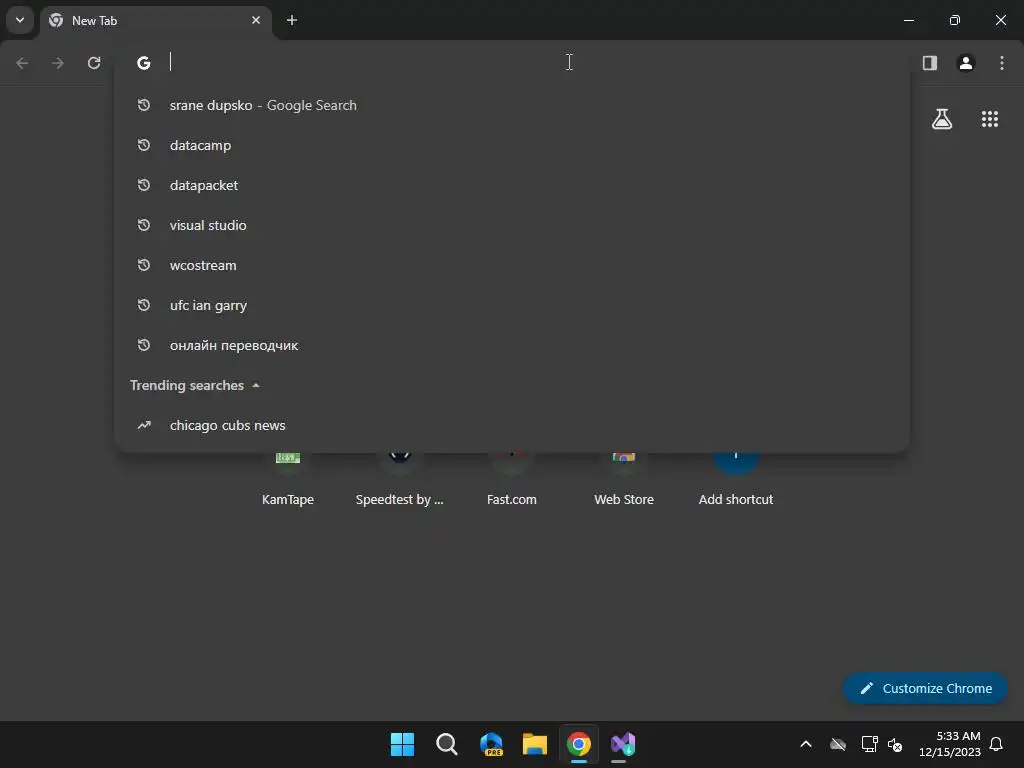Screen dimensions: 1024x768
Task: Select the 'srane dupsko' search suggestion
Action: [x=512, y=105]
